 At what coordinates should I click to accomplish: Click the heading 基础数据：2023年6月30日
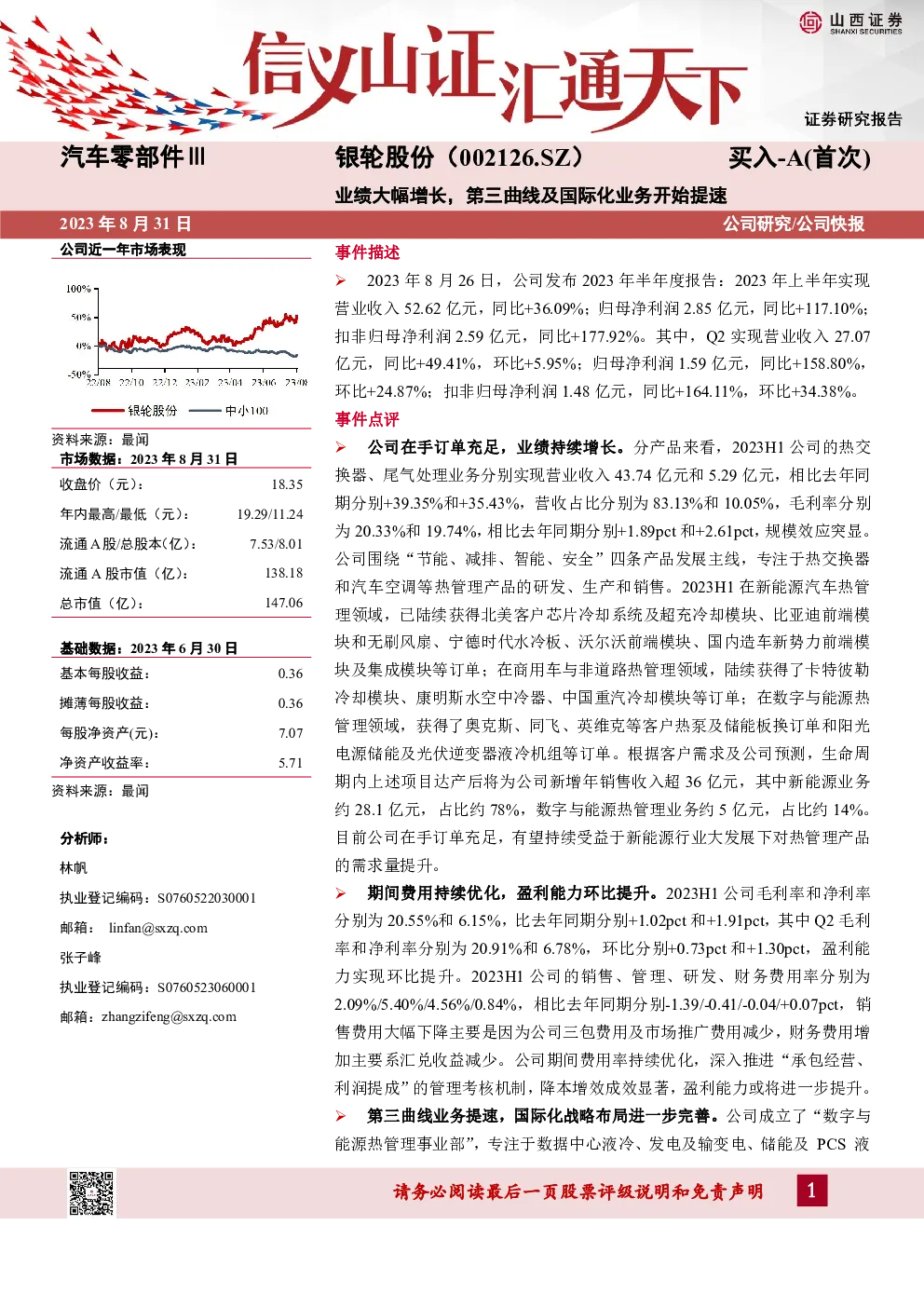(149, 648)
